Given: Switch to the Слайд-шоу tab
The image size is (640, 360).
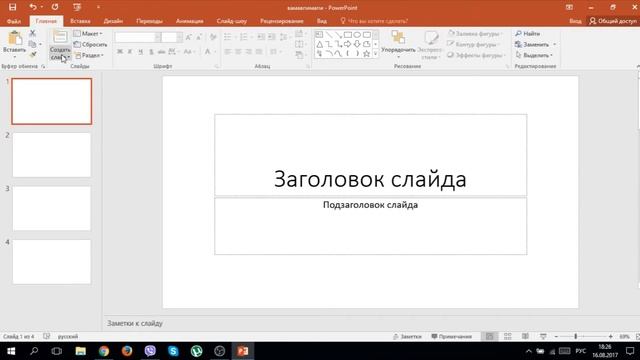Looking at the screenshot, I should 231,21.
